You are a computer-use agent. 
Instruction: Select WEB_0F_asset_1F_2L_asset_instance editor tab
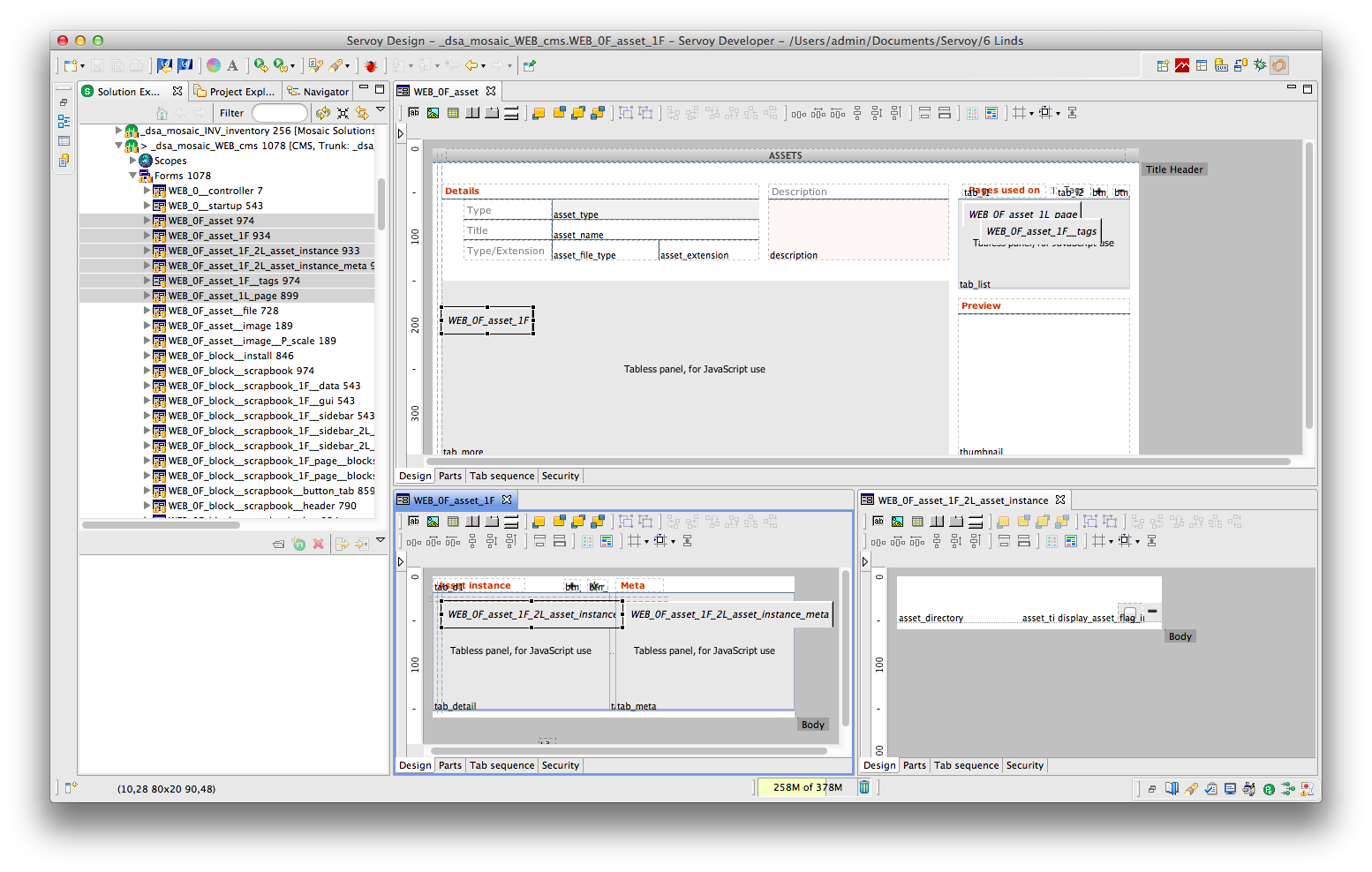click(x=963, y=500)
